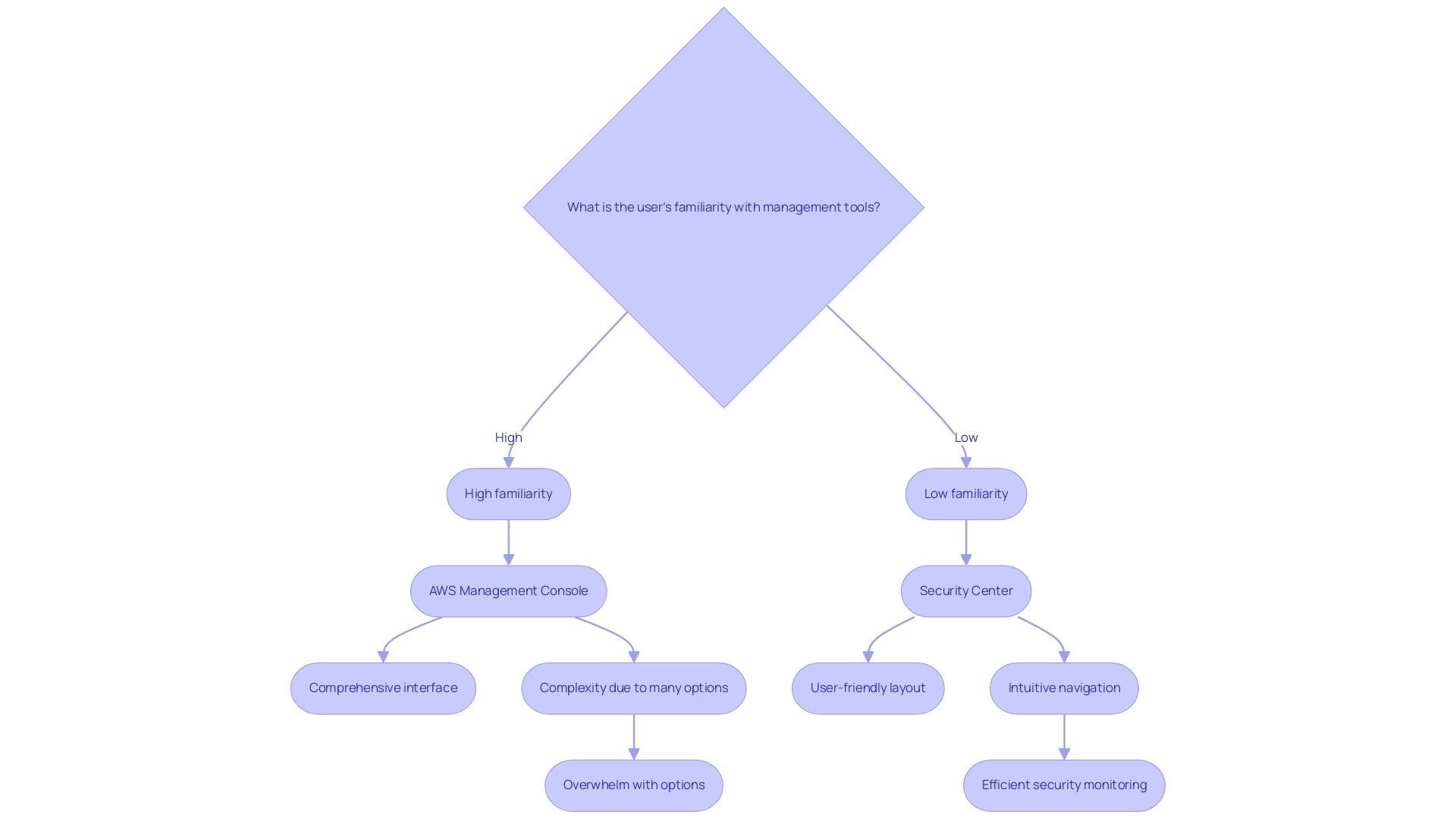Select the Low familiarity oval node

click(x=966, y=493)
